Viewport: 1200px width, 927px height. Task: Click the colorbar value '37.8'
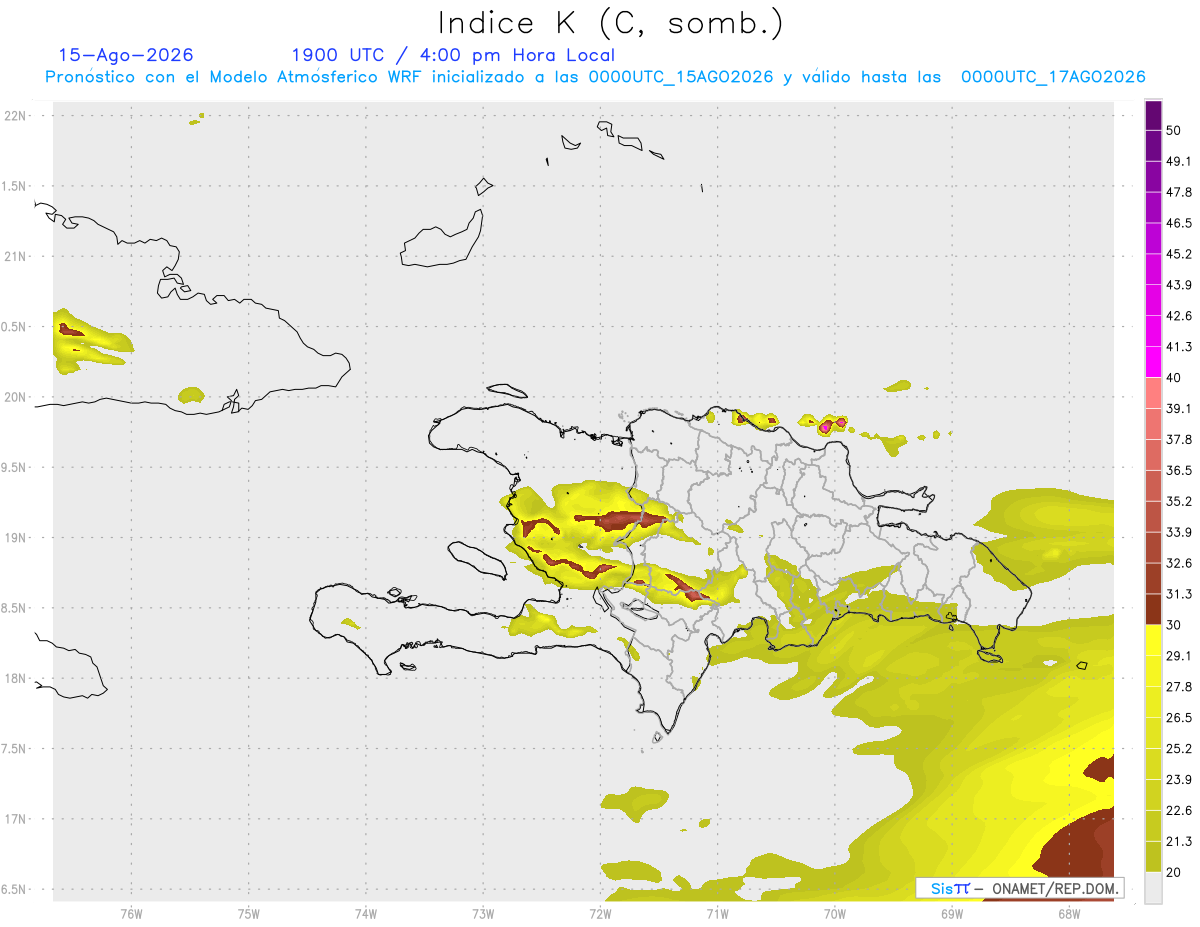point(1179,440)
